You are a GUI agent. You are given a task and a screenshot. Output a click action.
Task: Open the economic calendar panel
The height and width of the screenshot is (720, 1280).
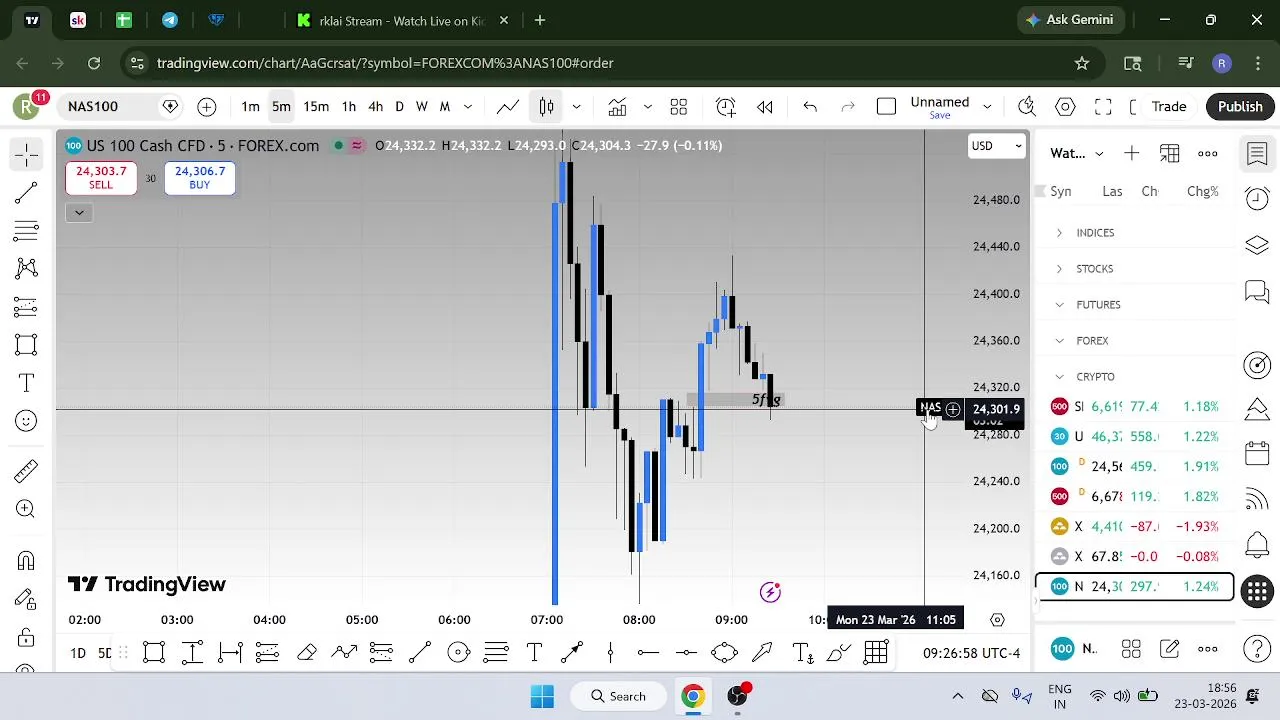[1257, 453]
